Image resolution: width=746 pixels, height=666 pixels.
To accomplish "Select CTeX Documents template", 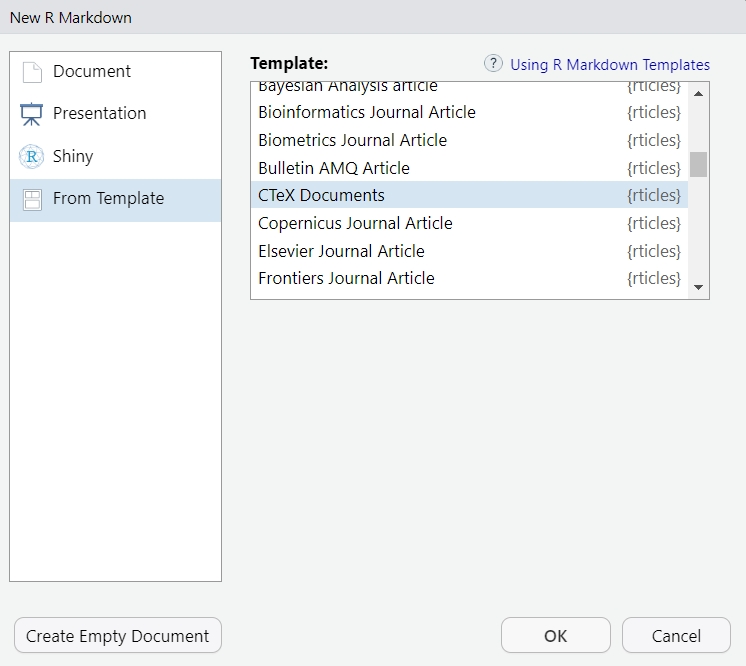I will coord(469,195).
